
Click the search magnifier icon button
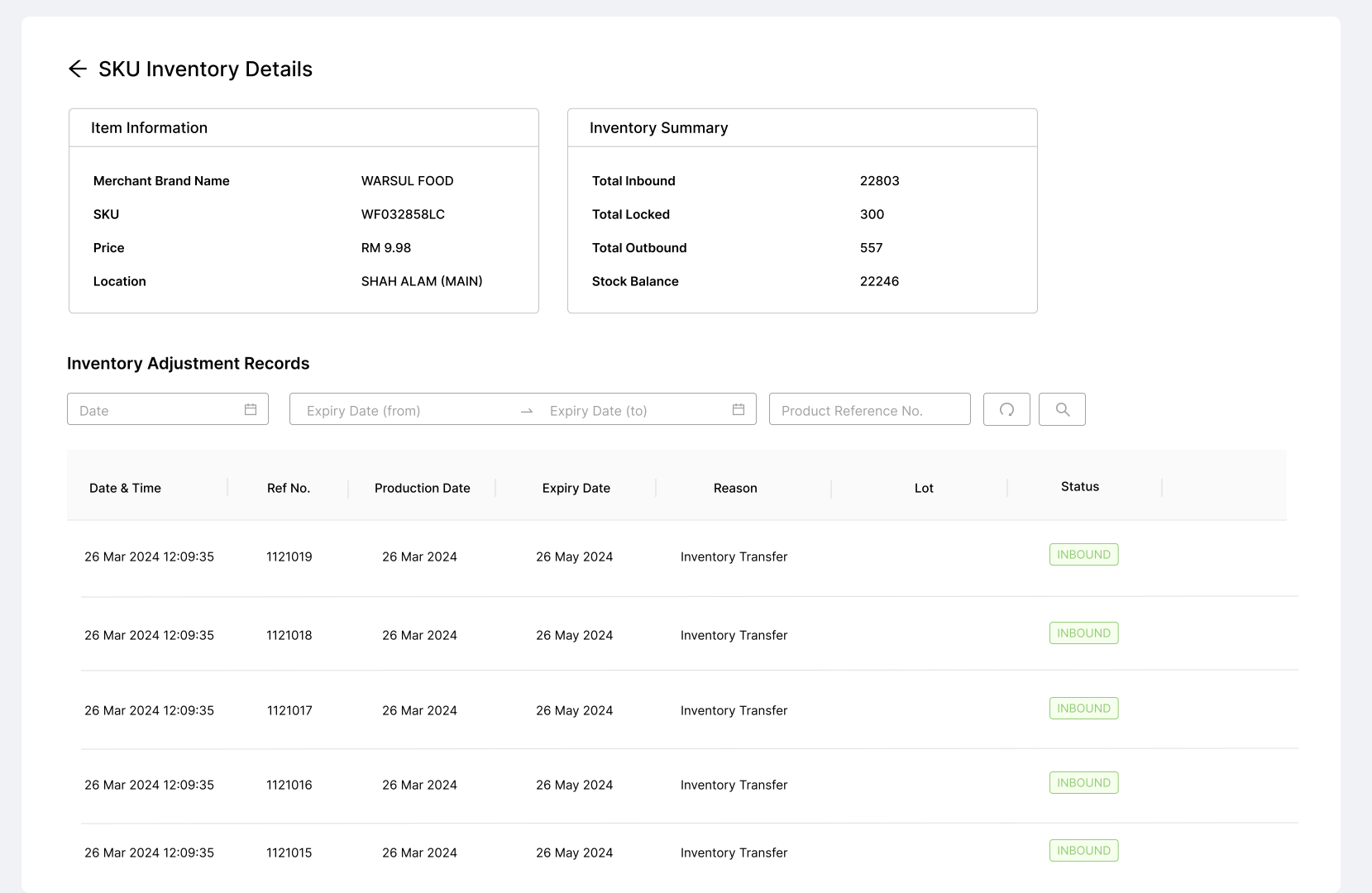coord(1063,409)
